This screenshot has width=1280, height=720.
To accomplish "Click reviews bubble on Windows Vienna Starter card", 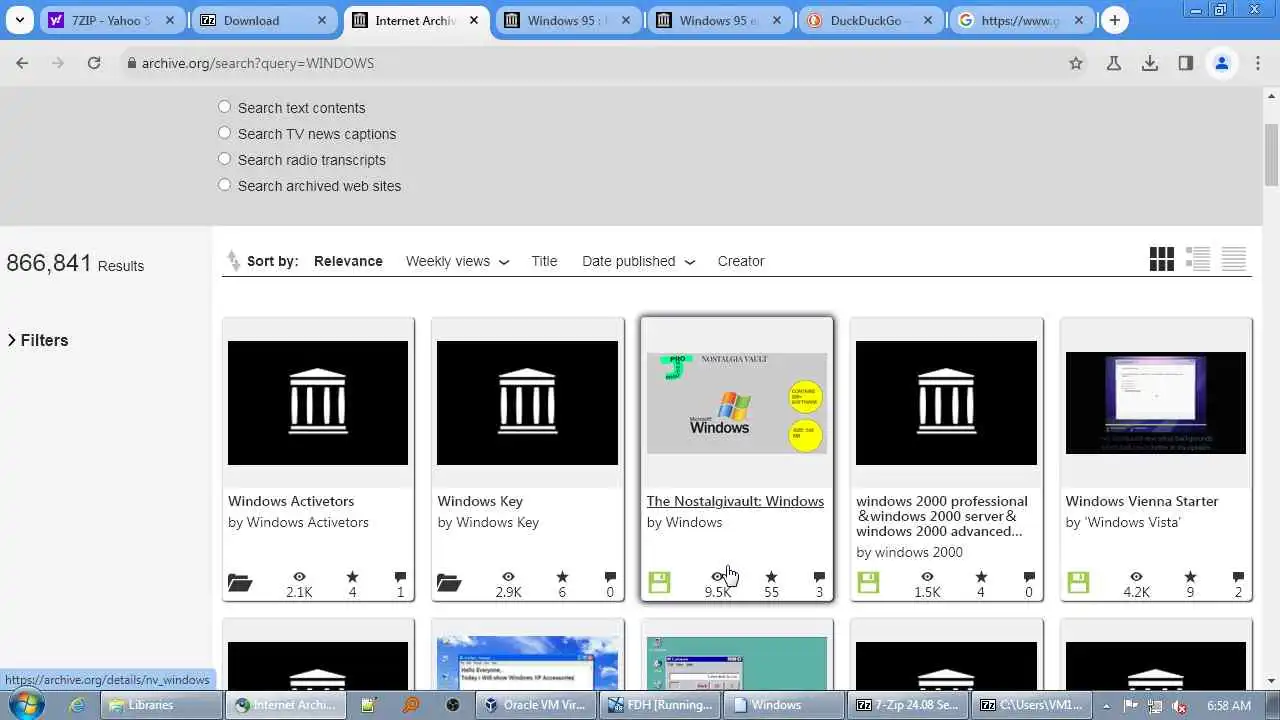I will (1238, 577).
